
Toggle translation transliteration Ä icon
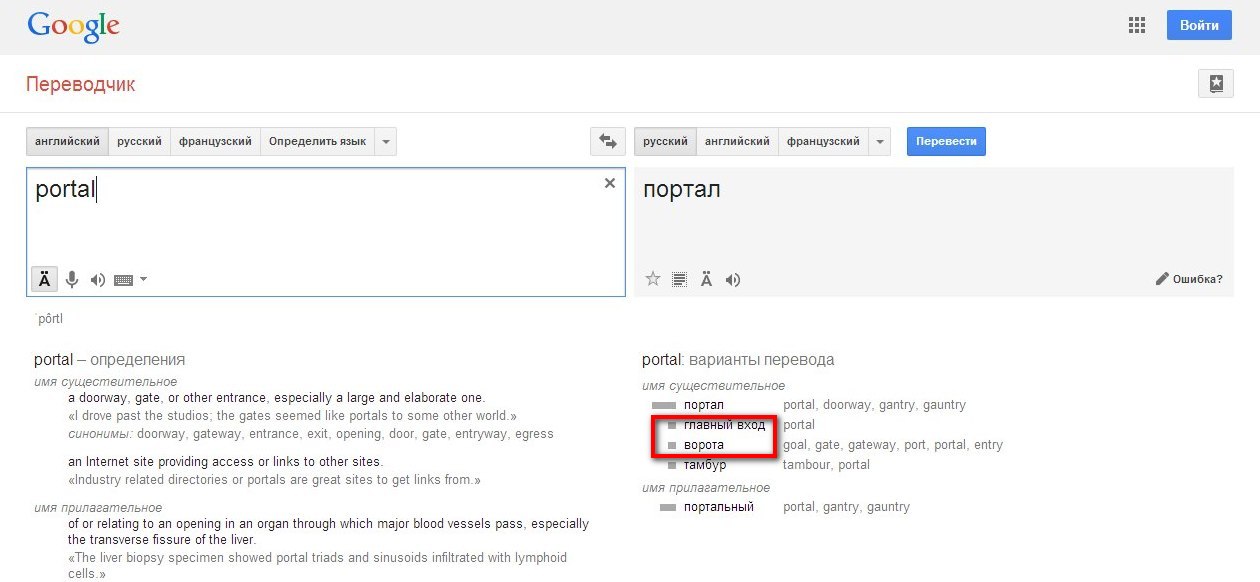click(x=706, y=280)
